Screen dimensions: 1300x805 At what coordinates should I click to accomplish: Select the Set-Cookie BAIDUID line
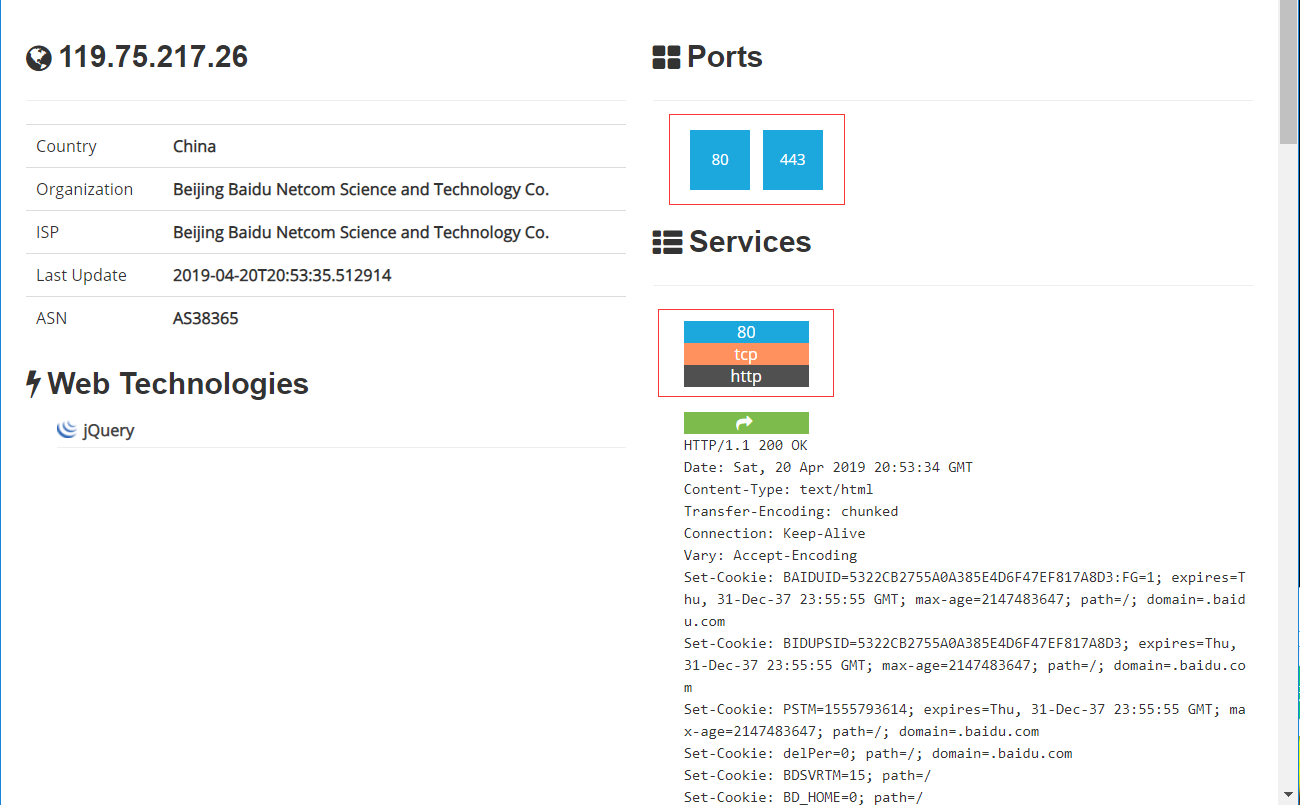pos(965,599)
